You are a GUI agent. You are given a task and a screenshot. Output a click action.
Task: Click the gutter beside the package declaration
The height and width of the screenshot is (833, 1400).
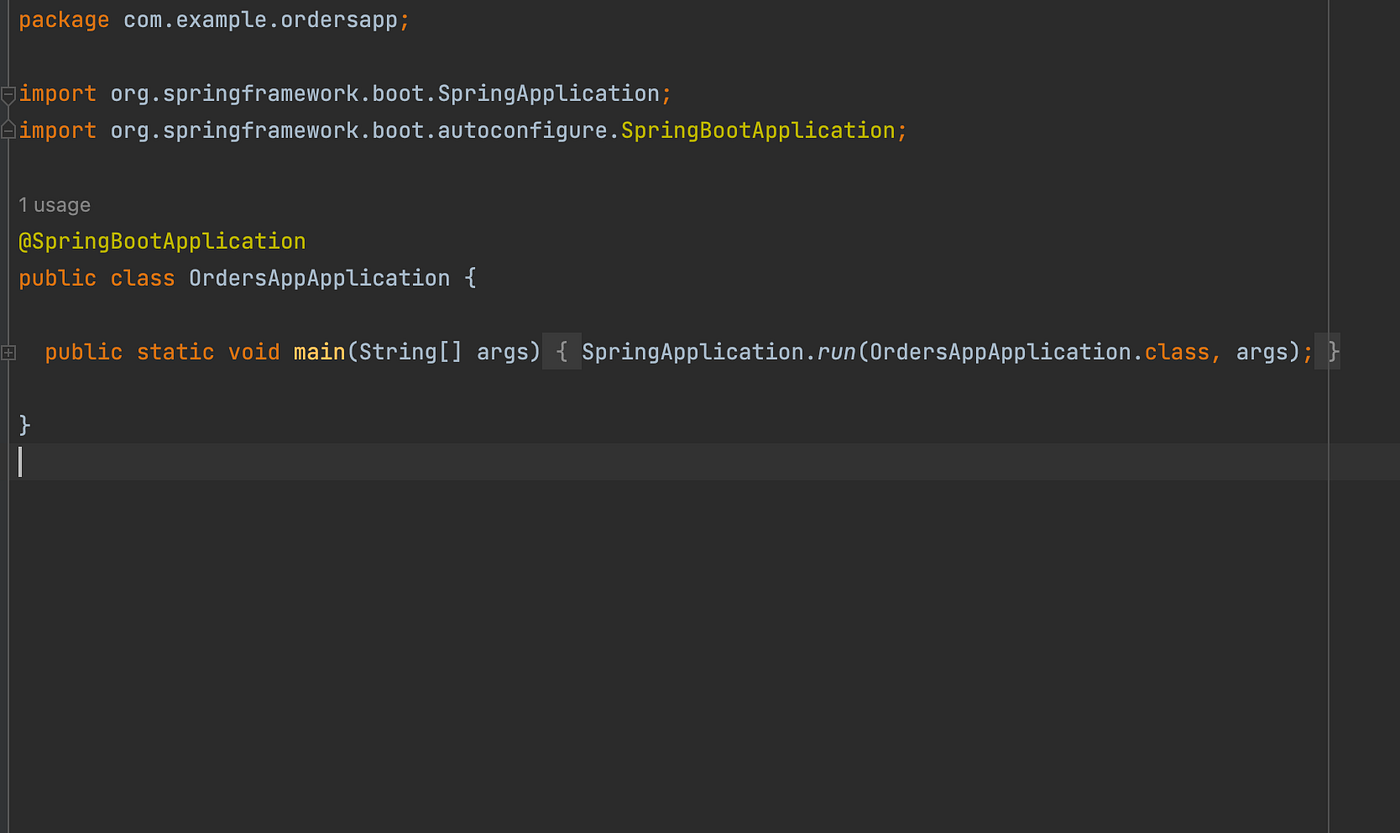coord(9,19)
